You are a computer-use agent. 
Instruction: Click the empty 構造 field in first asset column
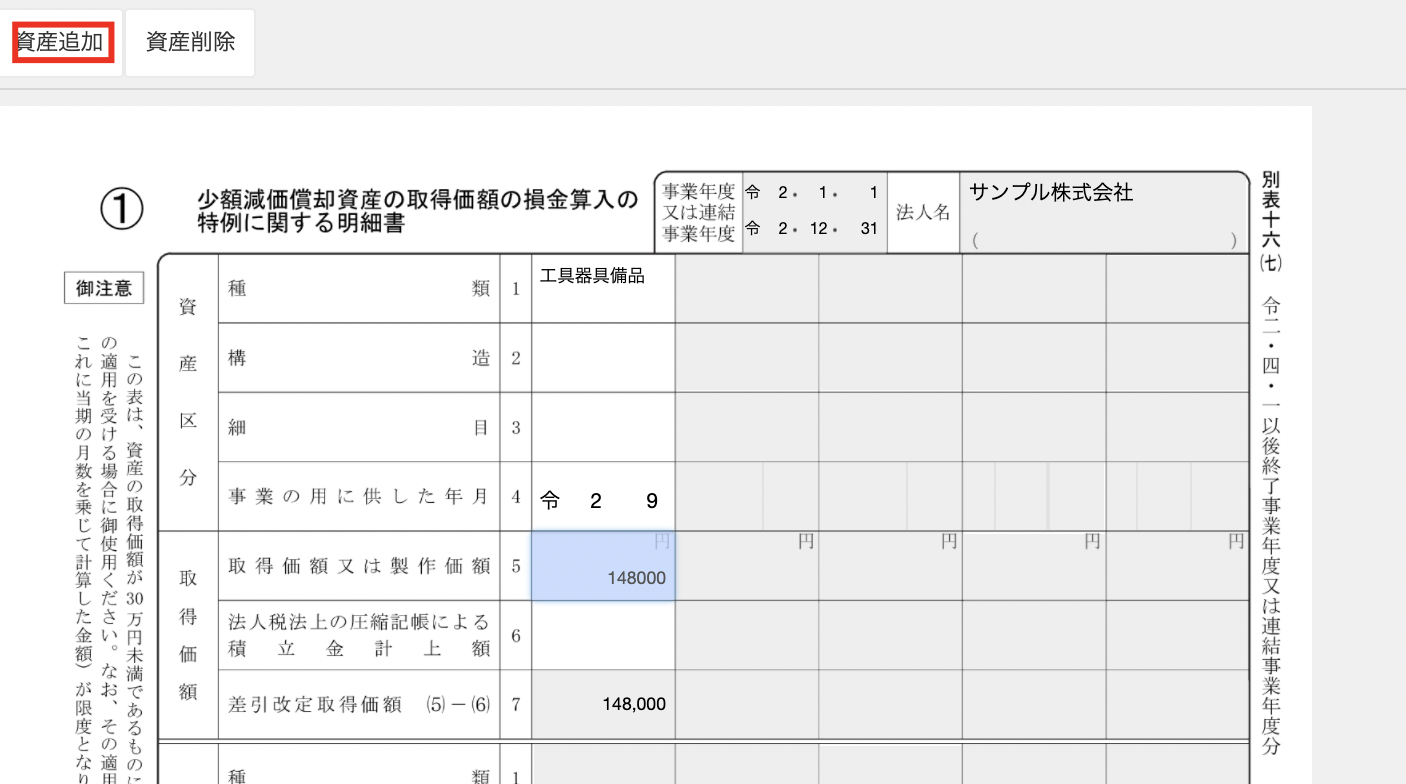[602, 358]
